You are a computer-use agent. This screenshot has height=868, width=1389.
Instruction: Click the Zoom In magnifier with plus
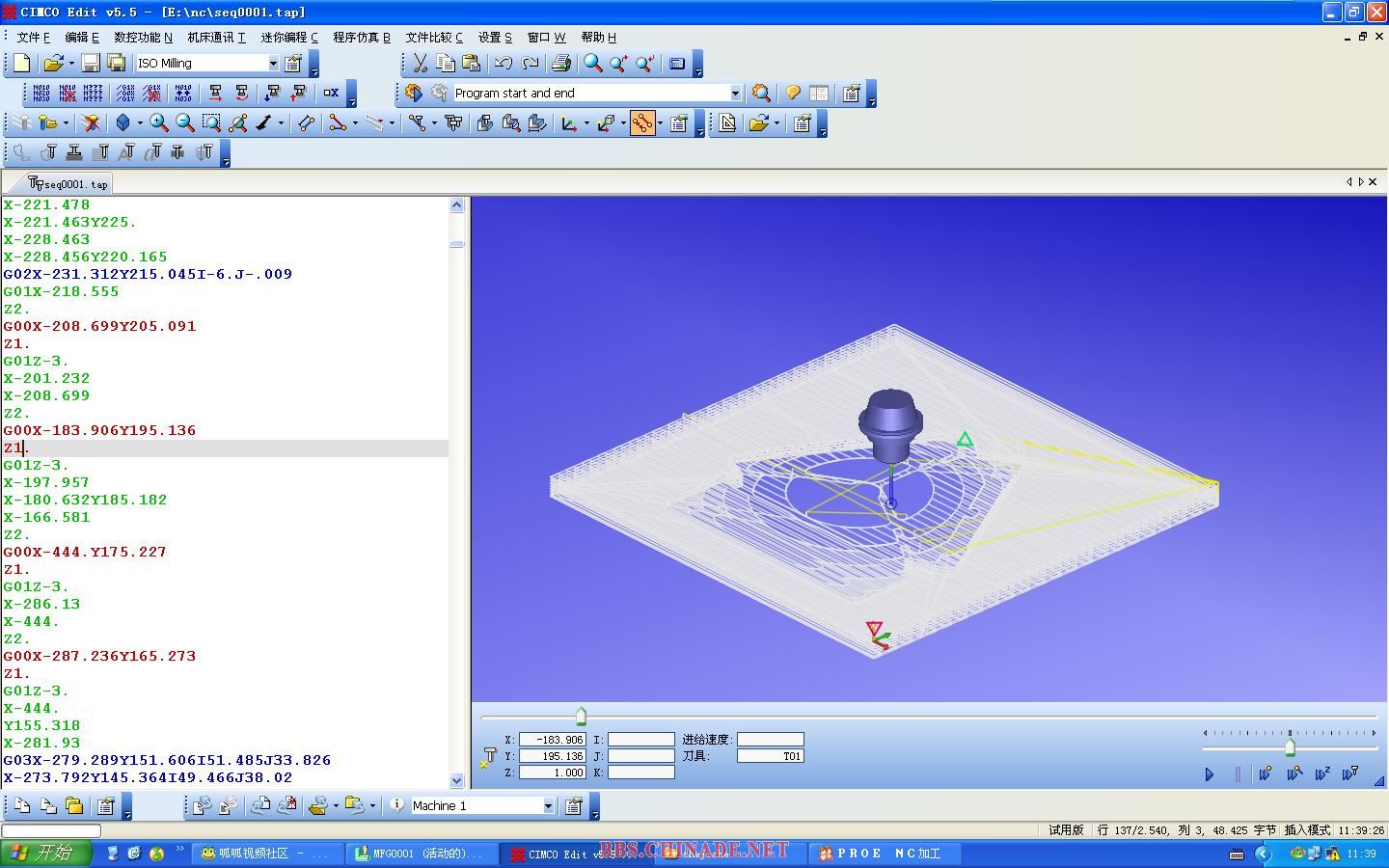159,123
